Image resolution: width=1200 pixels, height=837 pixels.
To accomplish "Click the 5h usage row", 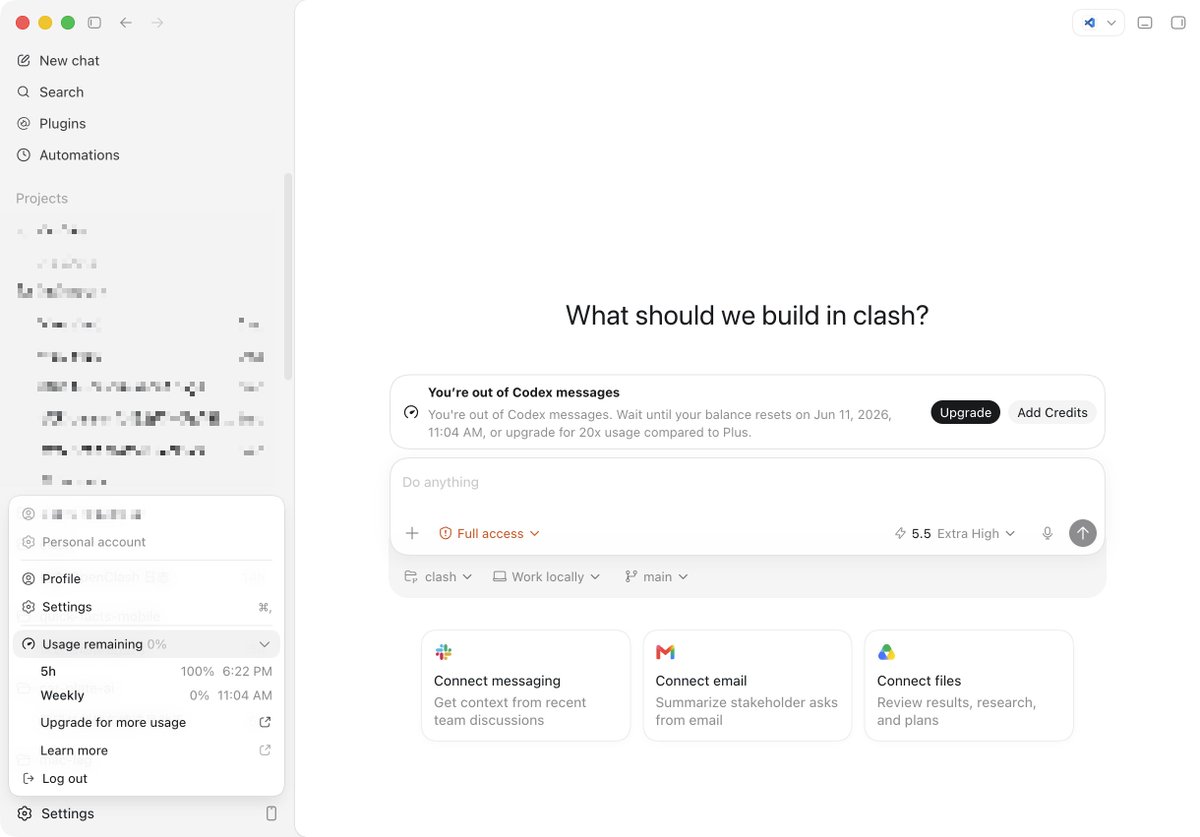I will 156,671.
